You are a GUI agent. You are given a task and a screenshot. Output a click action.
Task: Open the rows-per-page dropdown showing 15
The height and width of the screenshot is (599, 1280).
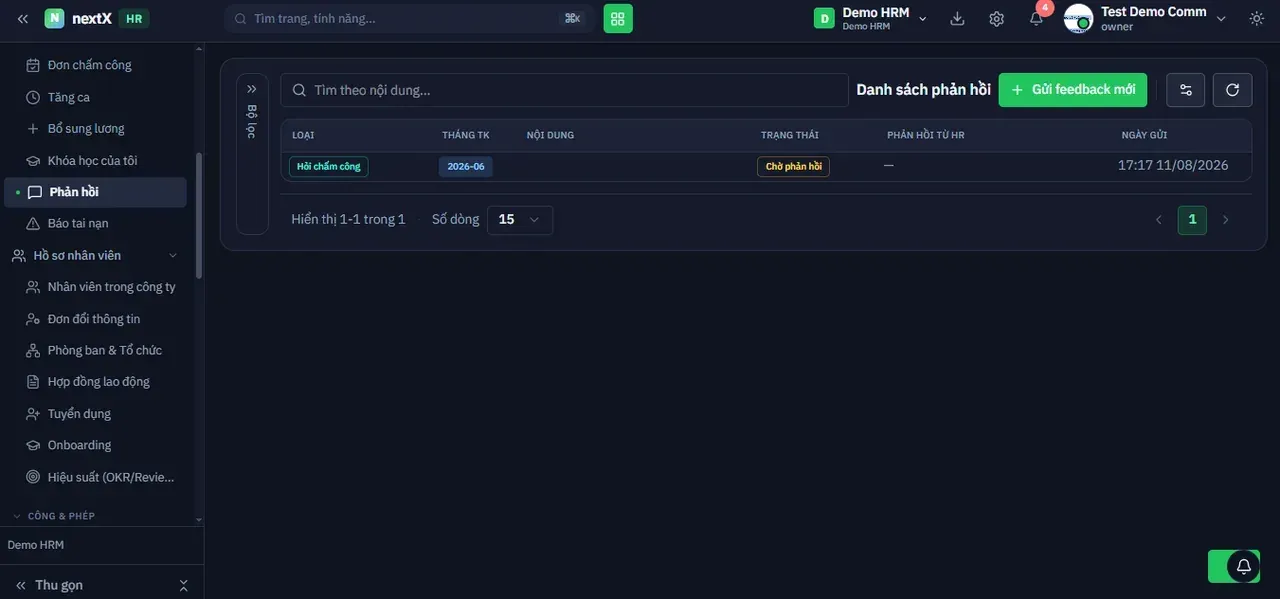click(x=520, y=220)
